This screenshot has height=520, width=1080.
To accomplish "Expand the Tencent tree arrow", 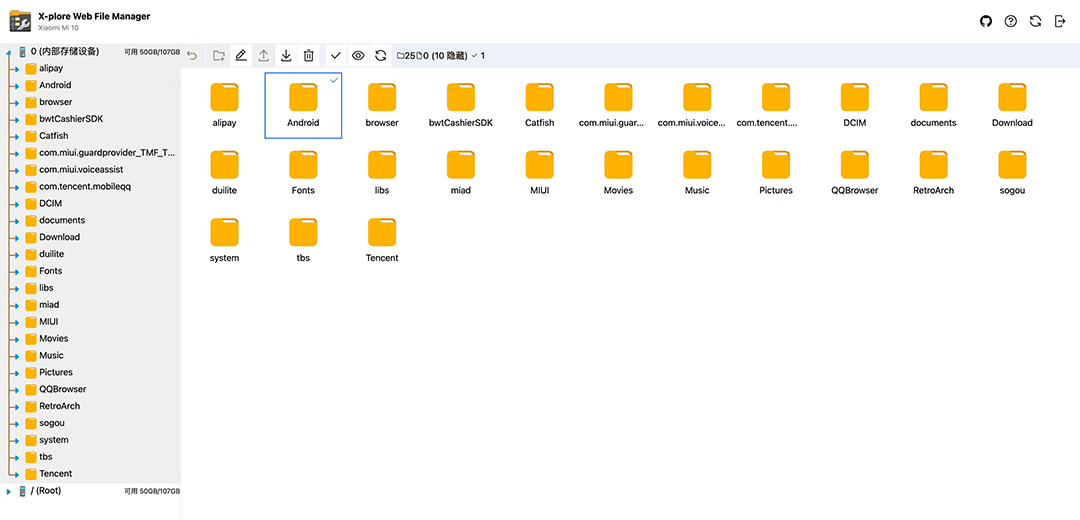I will 18,474.
